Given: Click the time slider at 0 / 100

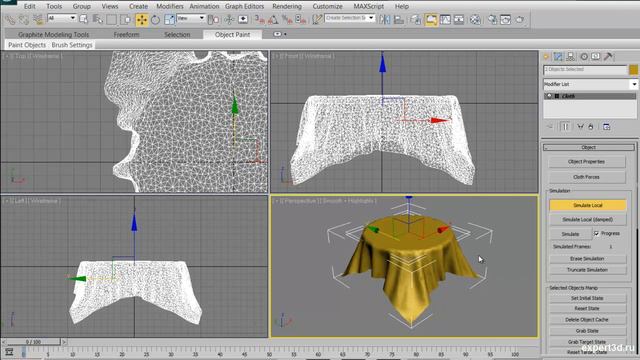Looking at the screenshot, I should (x=33, y=342).
